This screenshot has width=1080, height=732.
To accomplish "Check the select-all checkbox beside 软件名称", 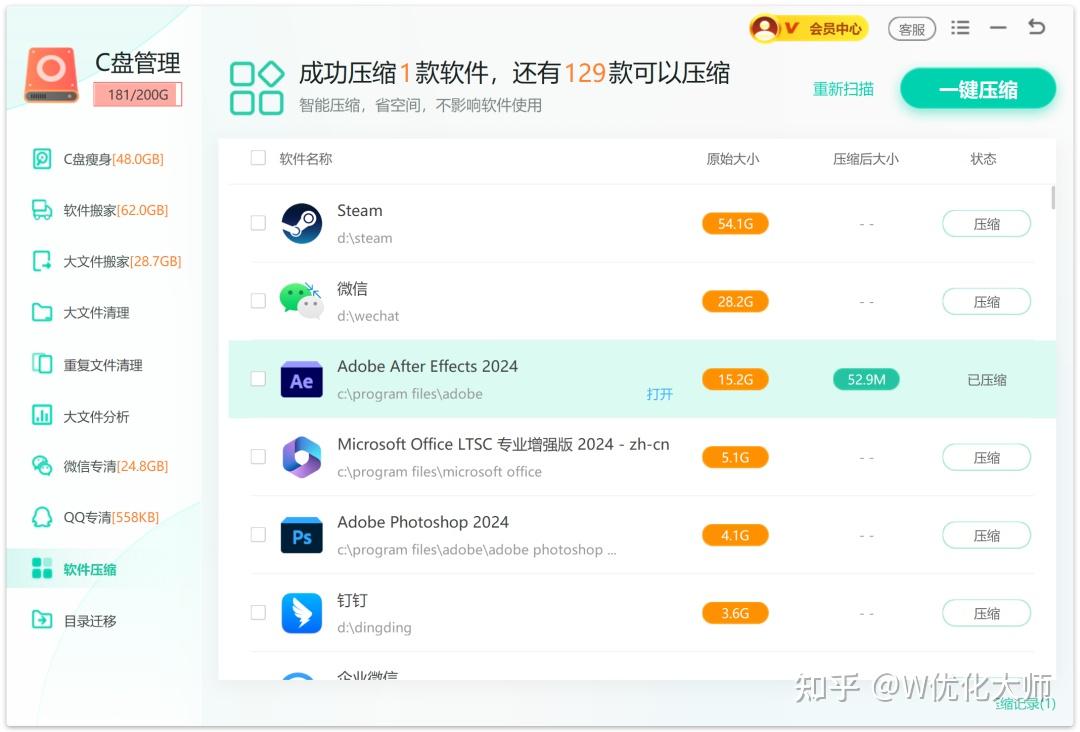I will point(257,158).
